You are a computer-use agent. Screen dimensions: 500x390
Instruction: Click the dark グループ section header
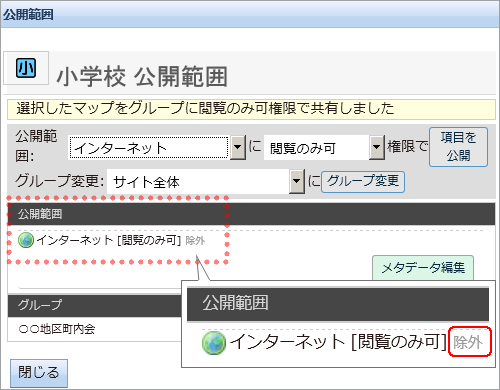[94, 305]
